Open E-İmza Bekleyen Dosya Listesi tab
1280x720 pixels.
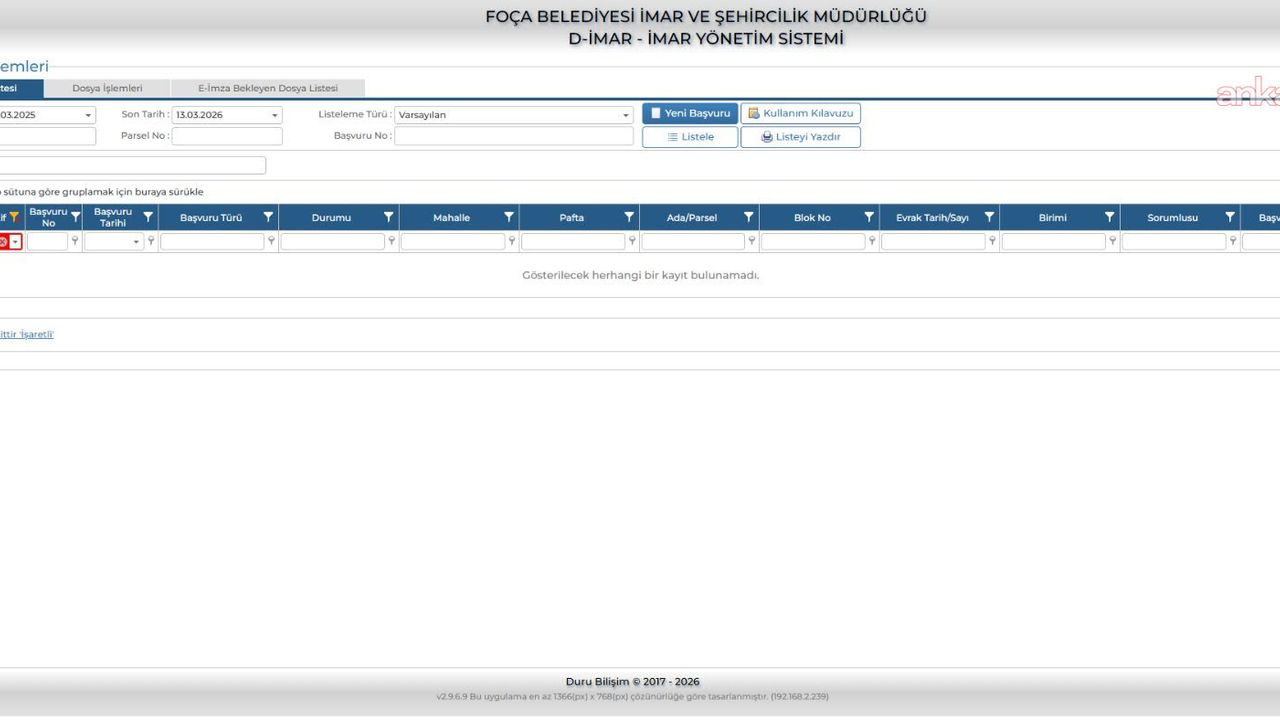click(267, 88)
